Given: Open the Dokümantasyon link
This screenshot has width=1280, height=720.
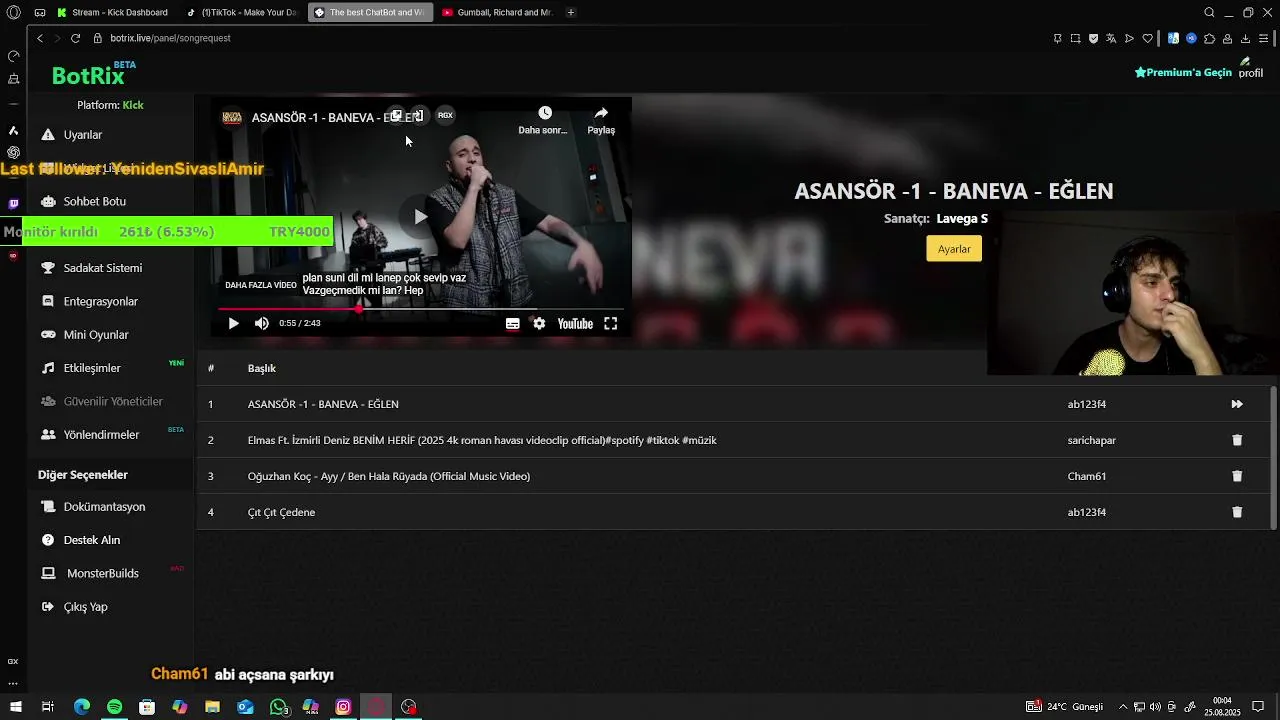Looking at the screenshot, I should click(x=104, y=507).
